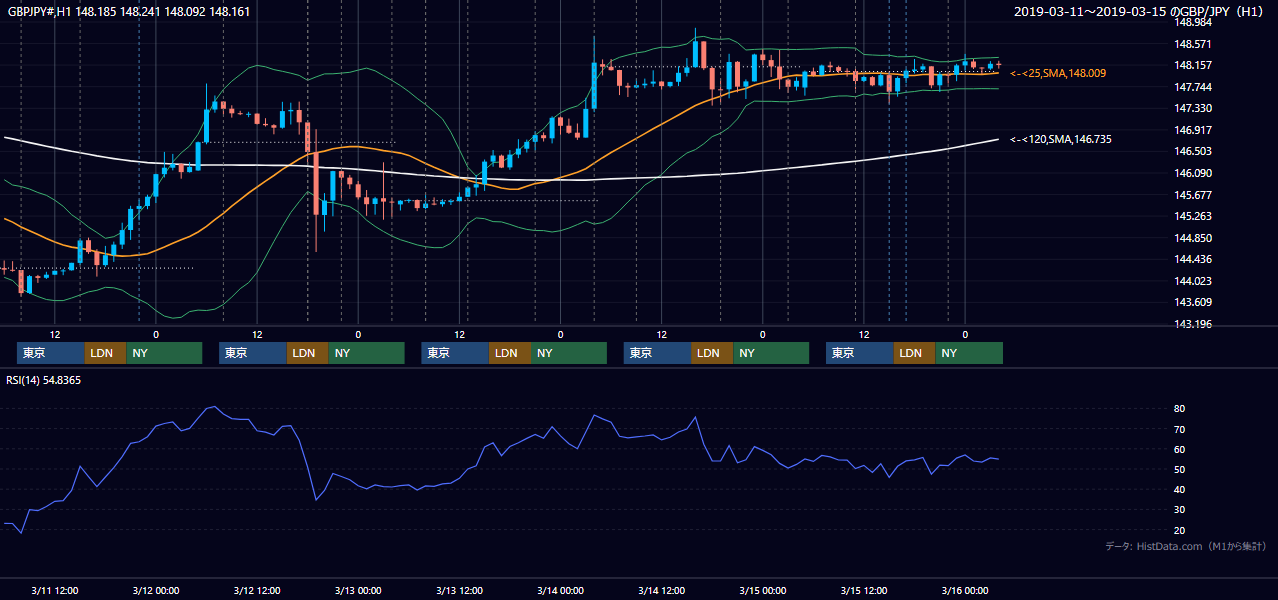The width and height of the screenshot is (1278, 600).
Task: Click price axis value 145.263
Action: [x=1193, y=216]
